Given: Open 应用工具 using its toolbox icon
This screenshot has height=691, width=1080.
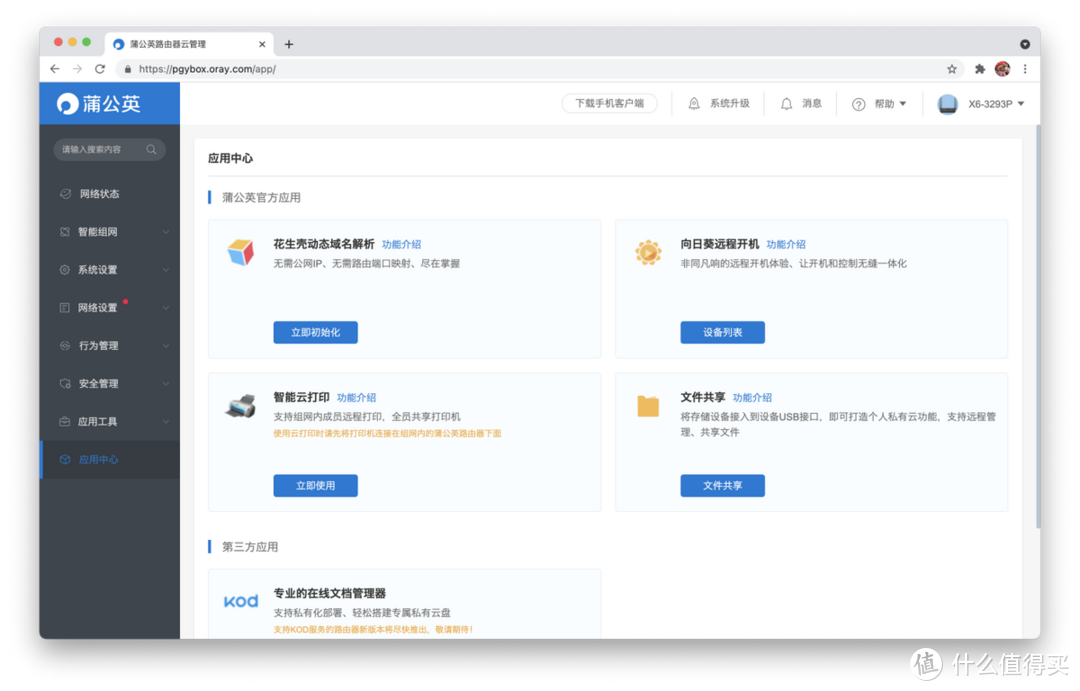Looking at the screenshot, I should point(62,421).
